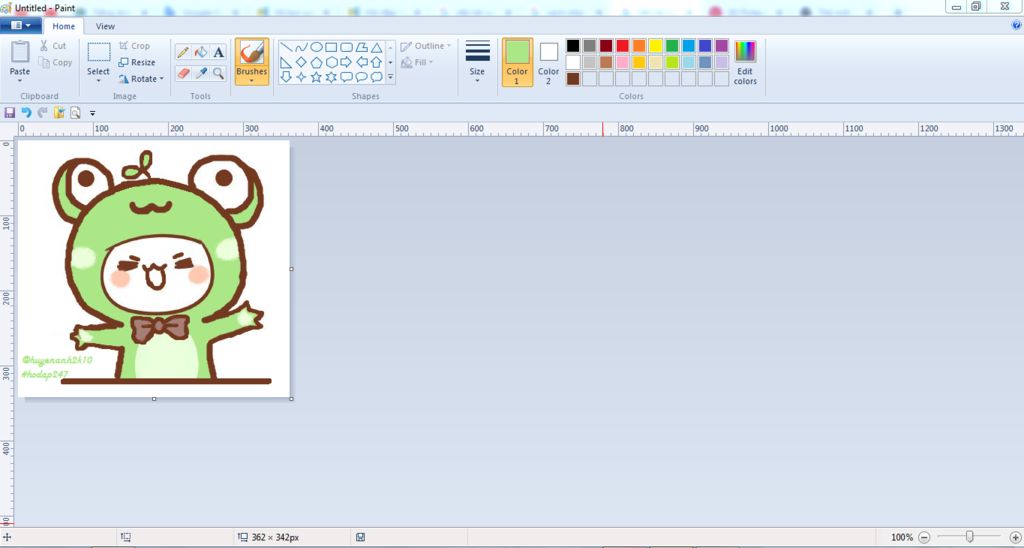Viewport: 1024px width, 548px height.
Task: Click the Redo arrow in quick access toolbar
Action: (x=42, y=113)
